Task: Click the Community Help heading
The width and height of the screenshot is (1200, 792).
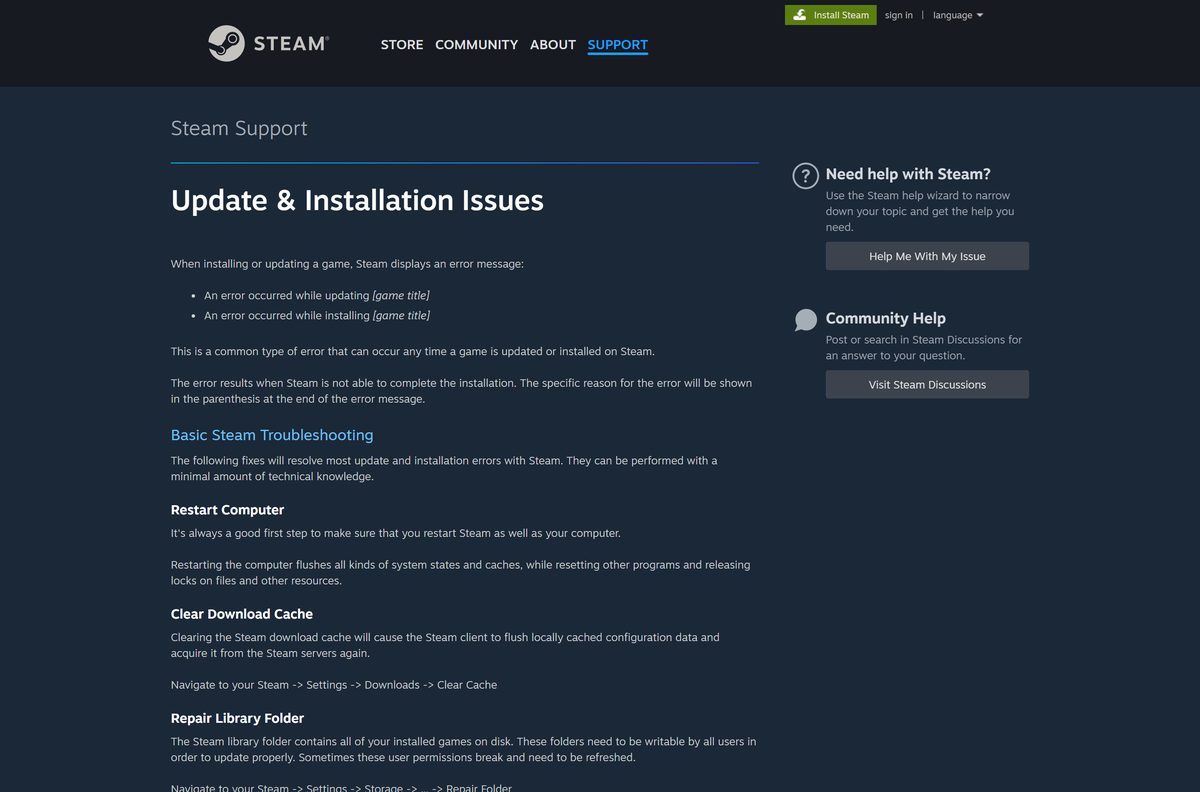Action: pos(886,318)
